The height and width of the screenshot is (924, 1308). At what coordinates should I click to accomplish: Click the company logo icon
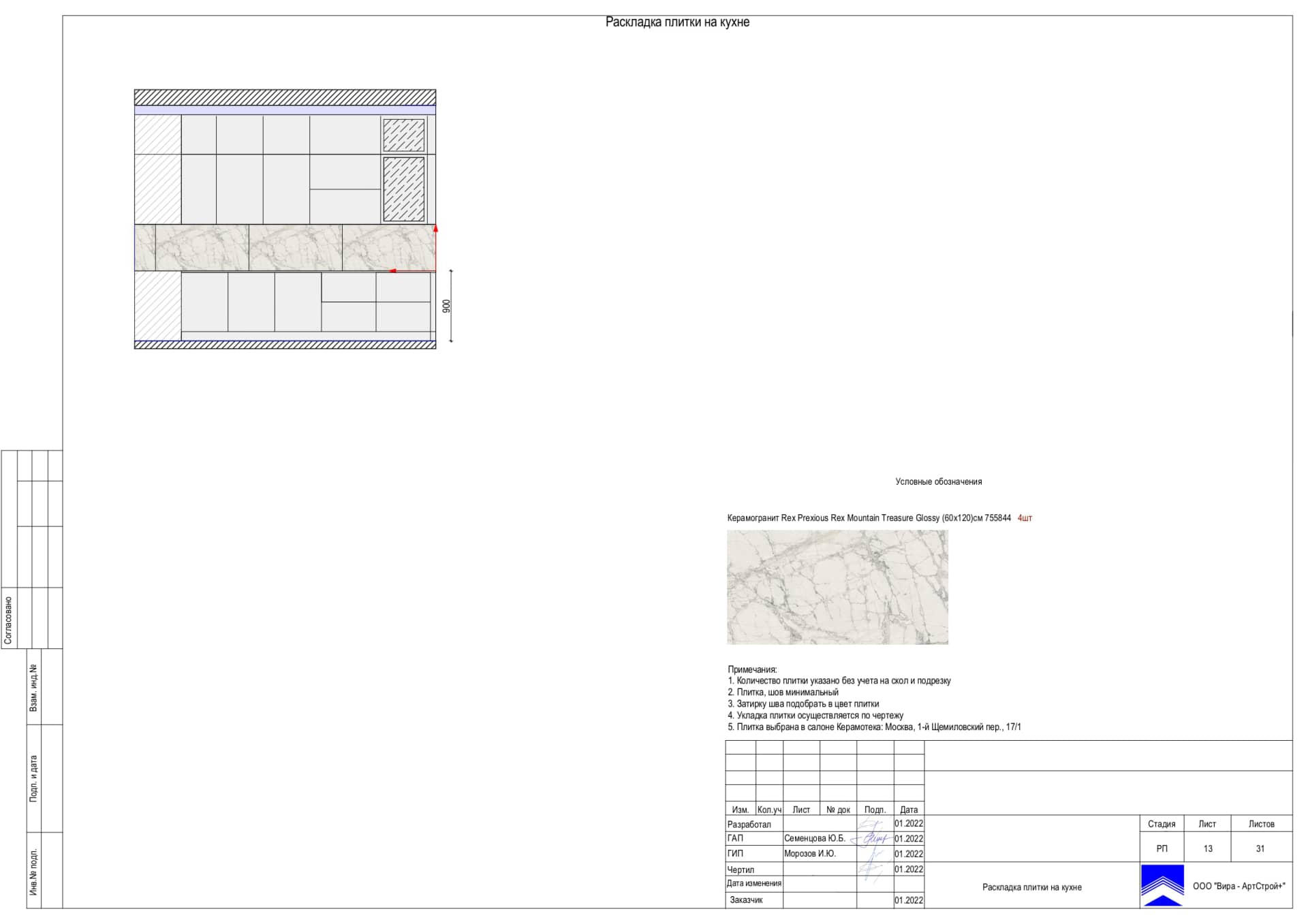click(x=1162, y=885)
